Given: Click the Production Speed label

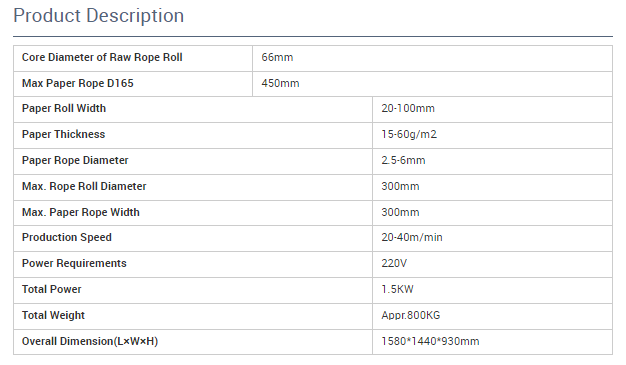Looking at the screenshot, I should pyautogui.click(x=67, y=238).
